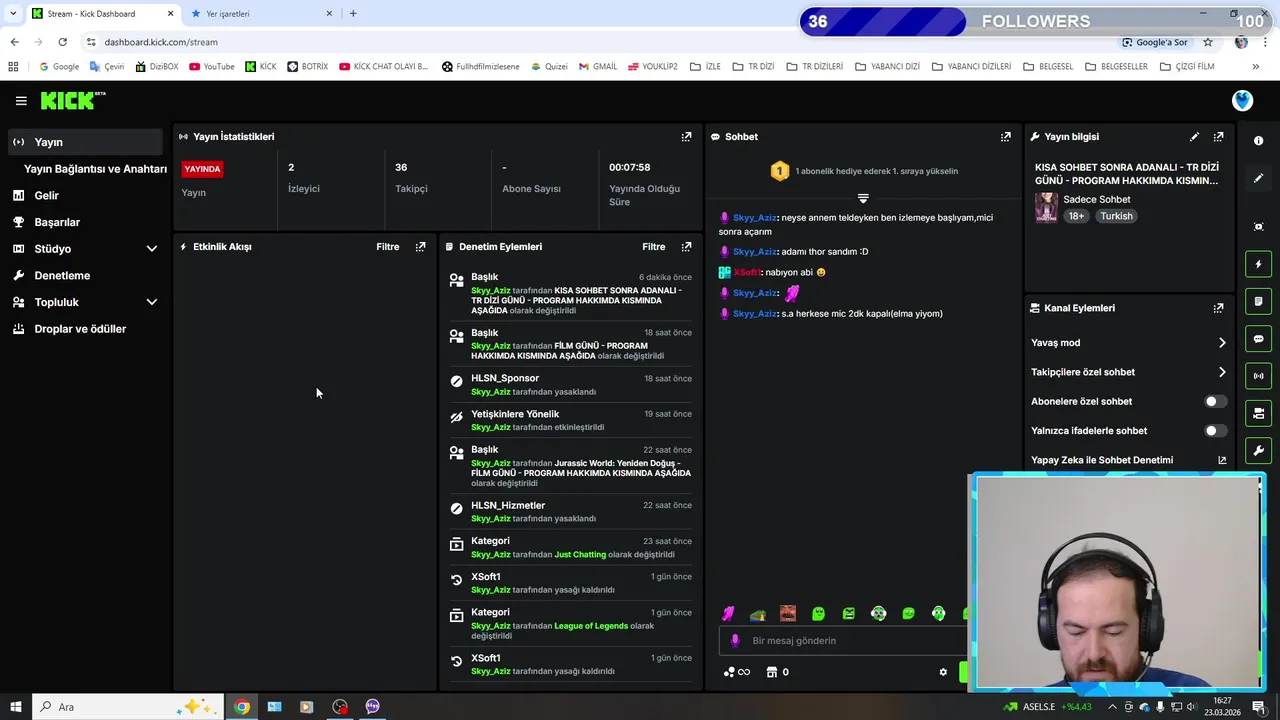The height and width of the screenshot is (720, 1280).
Task: Click the Turkish language tag
Action: click(1116, 216)
